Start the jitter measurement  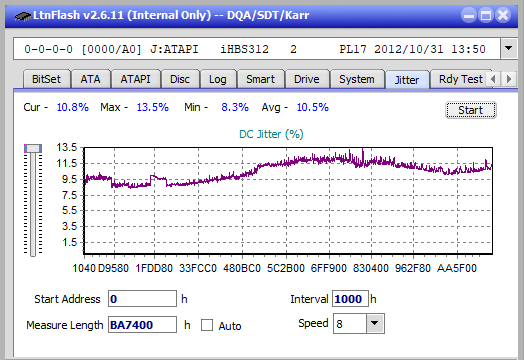471,110
